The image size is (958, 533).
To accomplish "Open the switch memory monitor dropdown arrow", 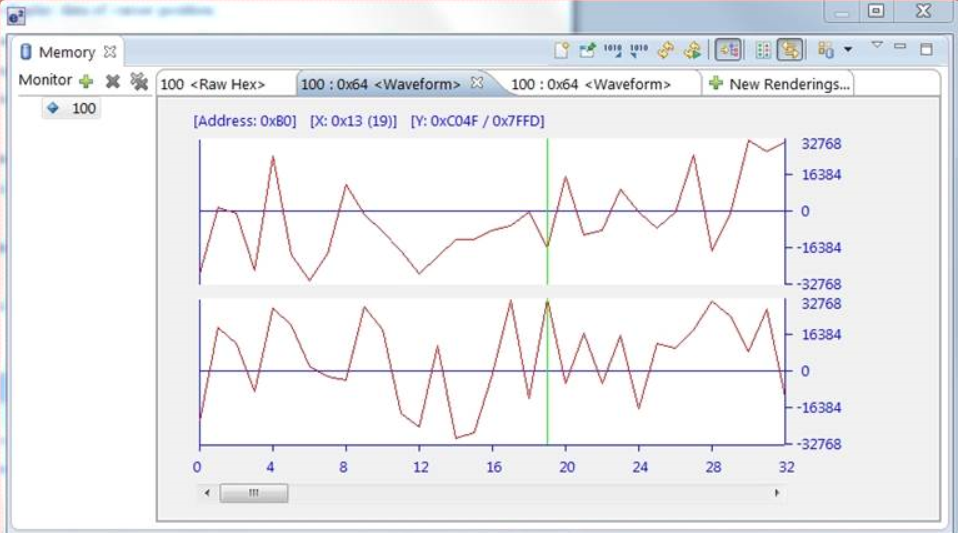I will [848, 50].
